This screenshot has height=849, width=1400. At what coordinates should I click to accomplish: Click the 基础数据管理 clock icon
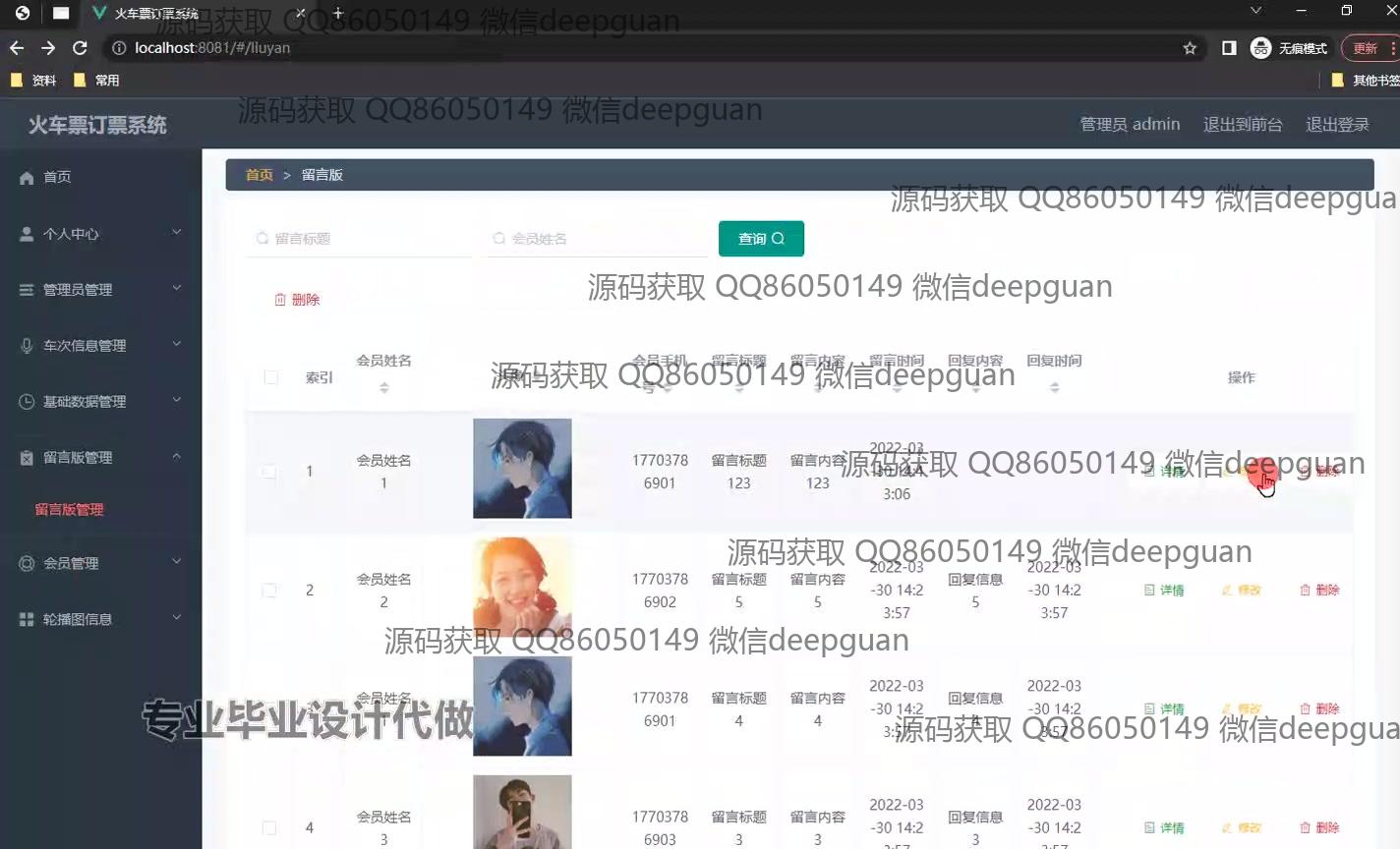point(27,402)
